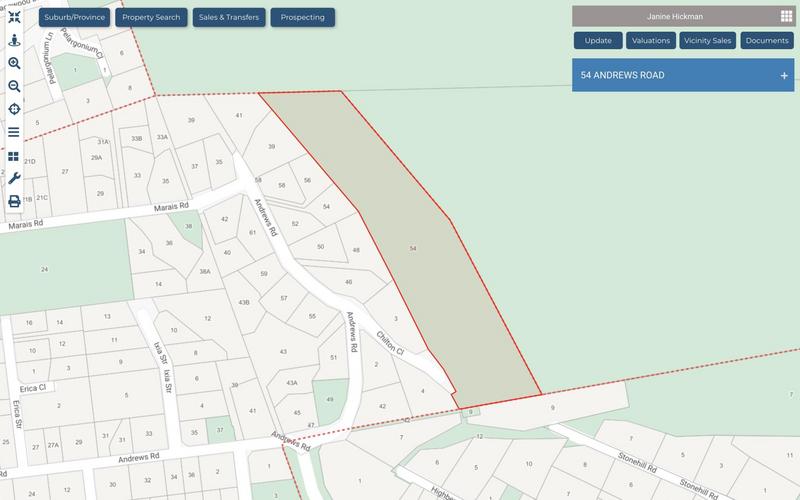The width and height of the screenshot is (800, 500).
Task: Click the printer icon to print map
Action: click(14, 201)
